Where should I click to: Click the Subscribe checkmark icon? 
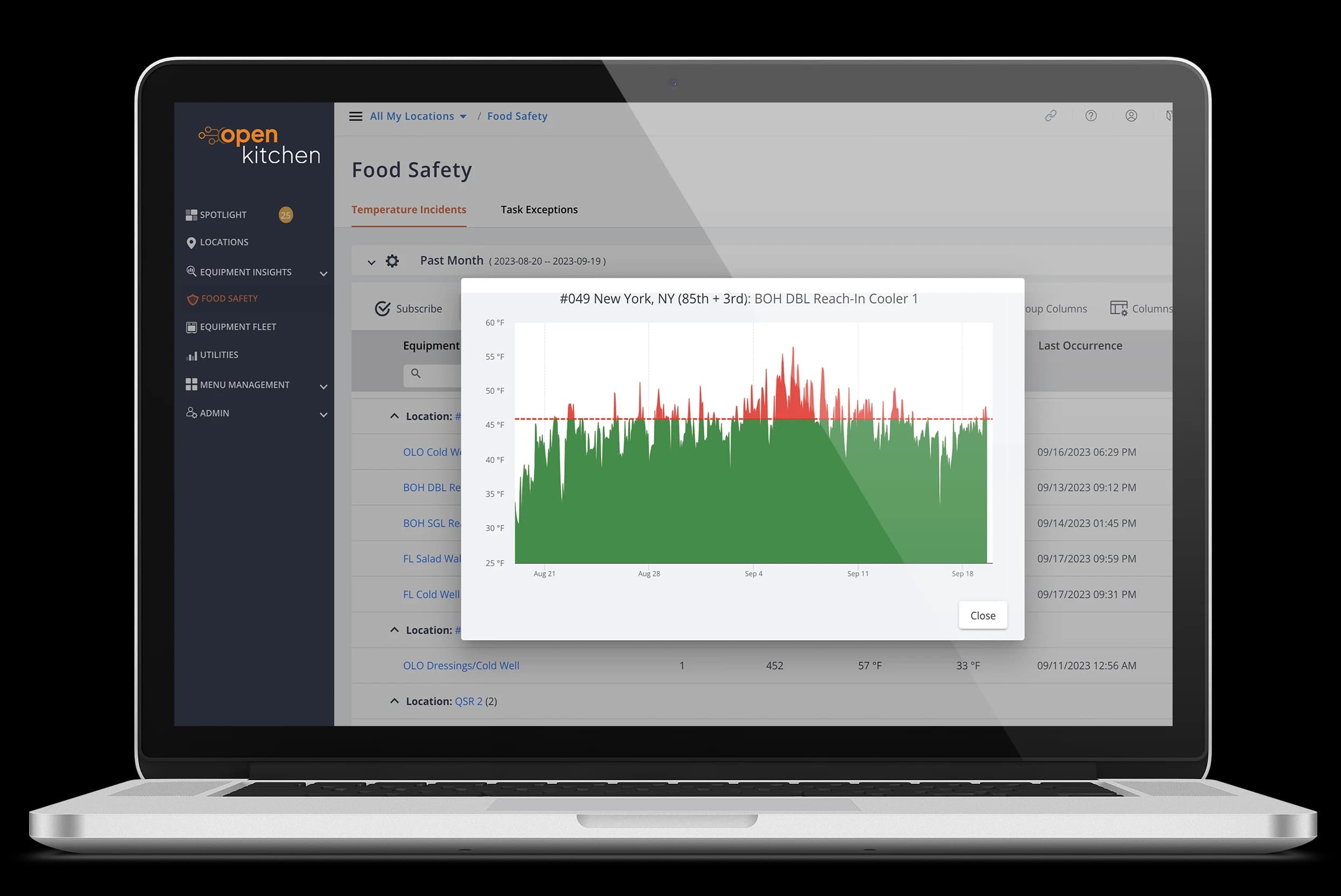click(383, 309)
